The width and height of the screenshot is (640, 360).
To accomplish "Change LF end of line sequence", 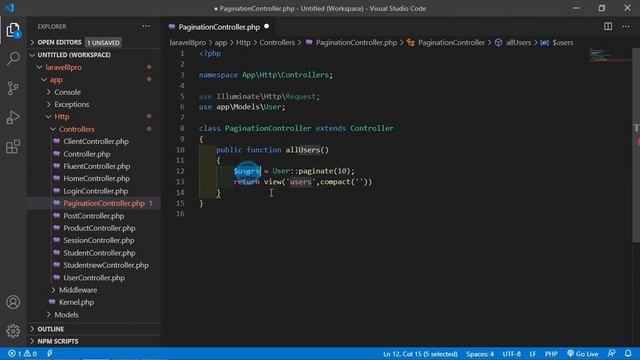I will tap(532, 353).
